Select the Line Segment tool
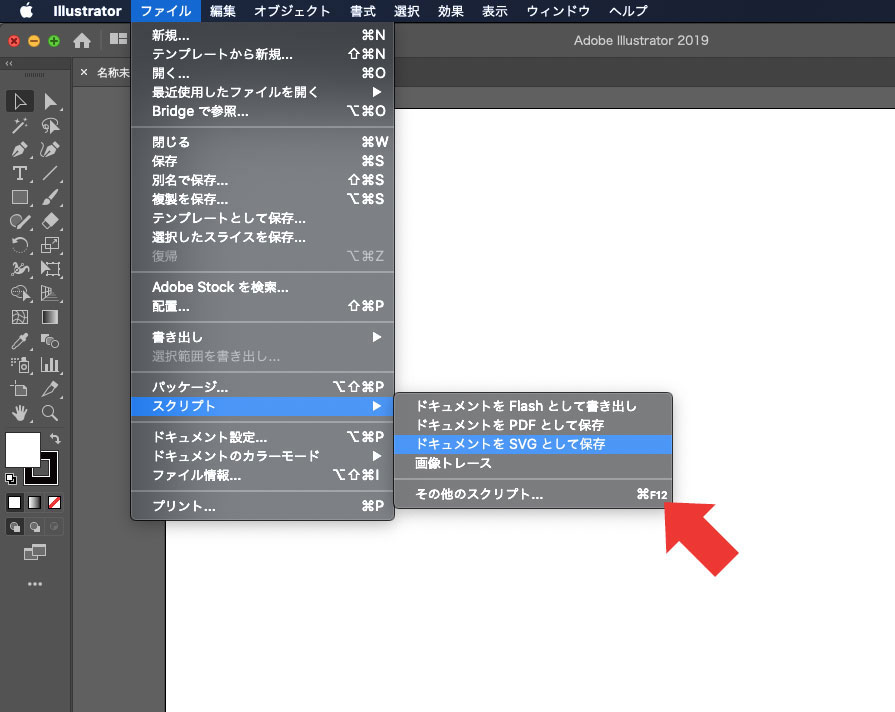This screenshot has height=712, width=895. (50, 173)
